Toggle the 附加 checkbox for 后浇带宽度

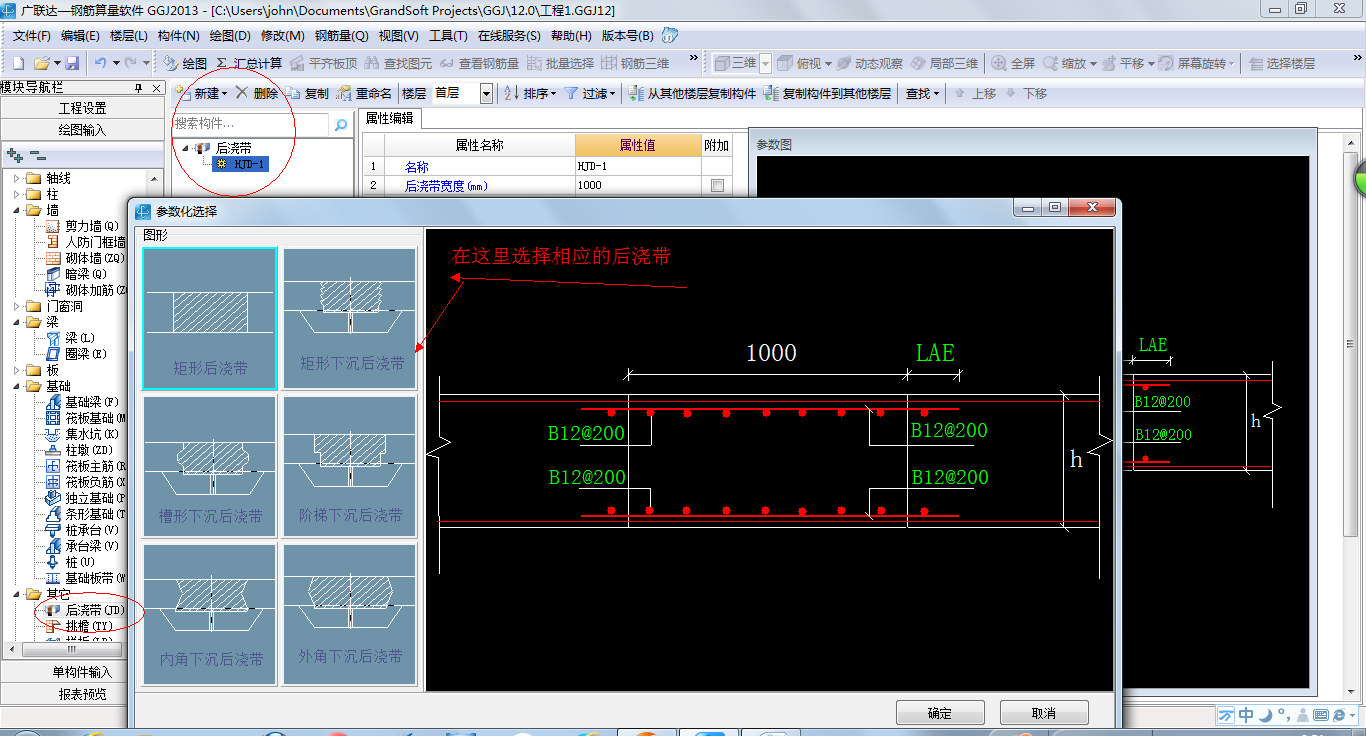point(716,185)
